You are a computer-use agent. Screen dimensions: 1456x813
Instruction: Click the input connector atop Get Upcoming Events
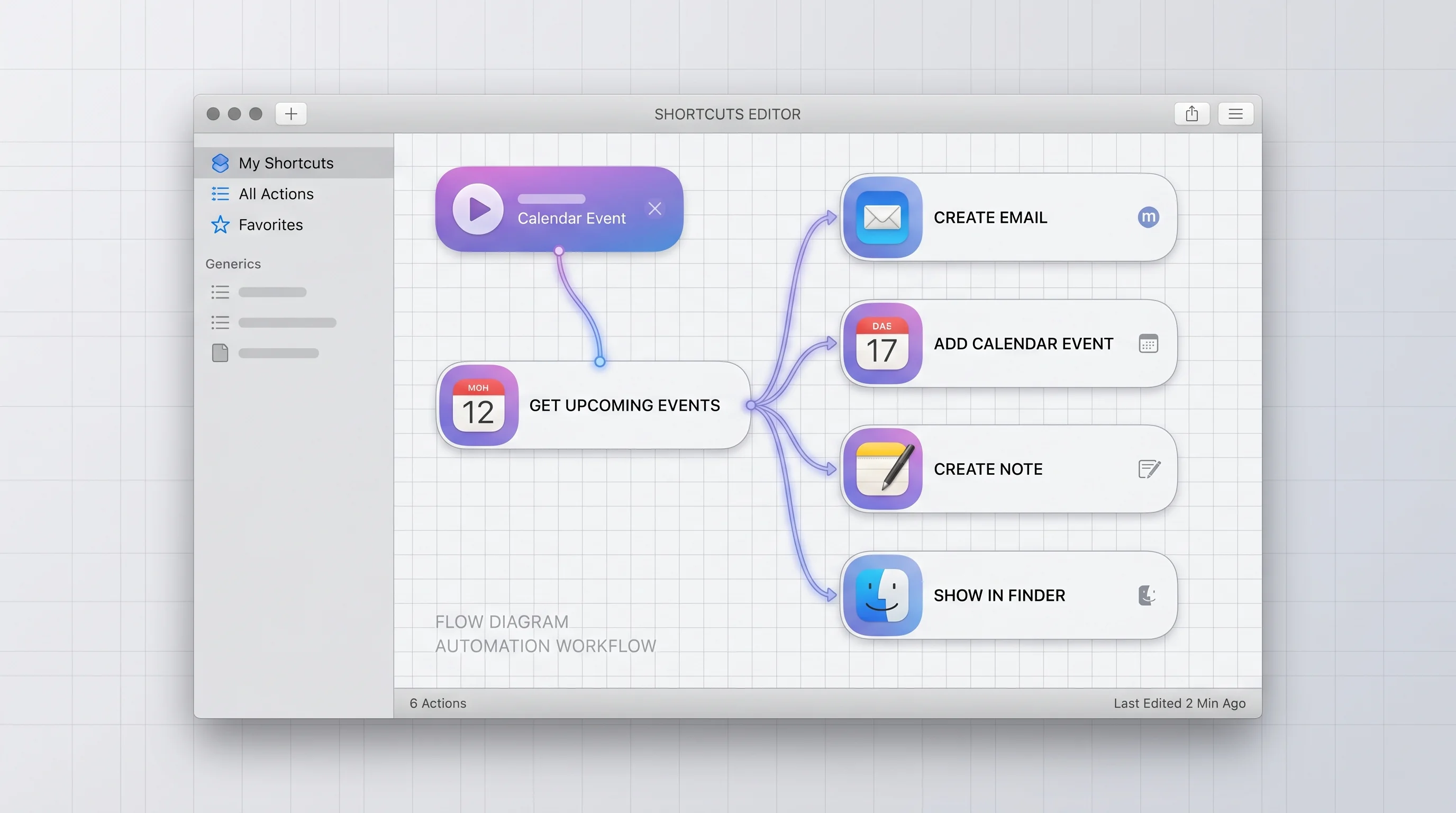pos(599,362)
